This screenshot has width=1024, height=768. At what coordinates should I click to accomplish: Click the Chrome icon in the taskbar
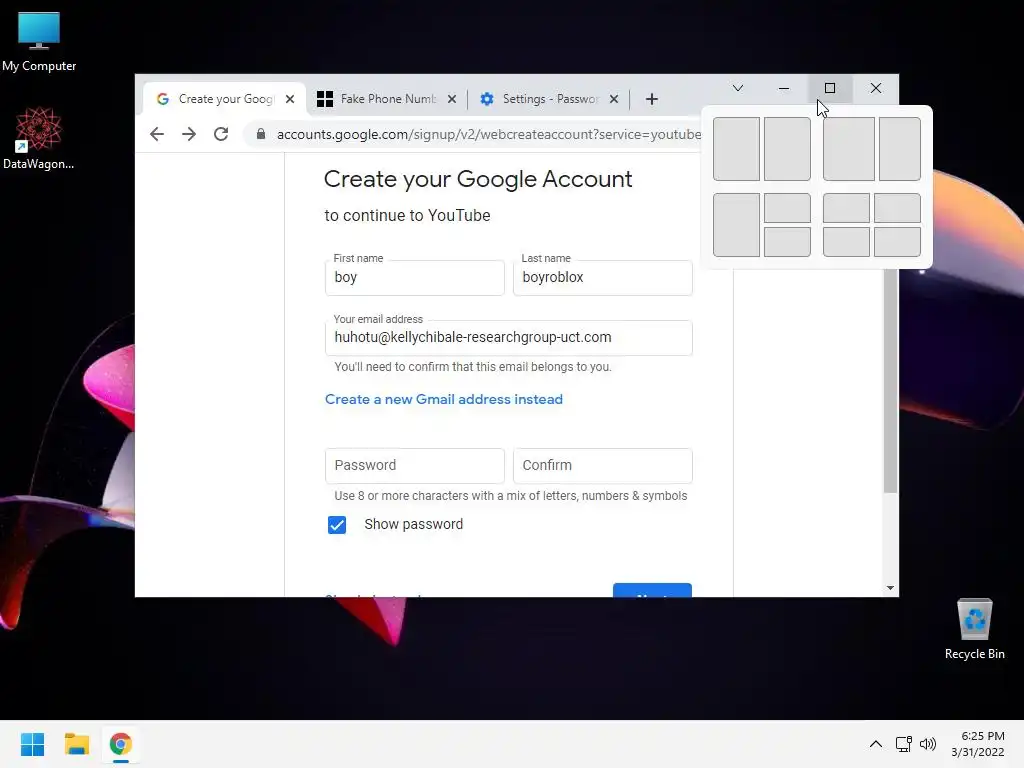(x=121, y=744)
